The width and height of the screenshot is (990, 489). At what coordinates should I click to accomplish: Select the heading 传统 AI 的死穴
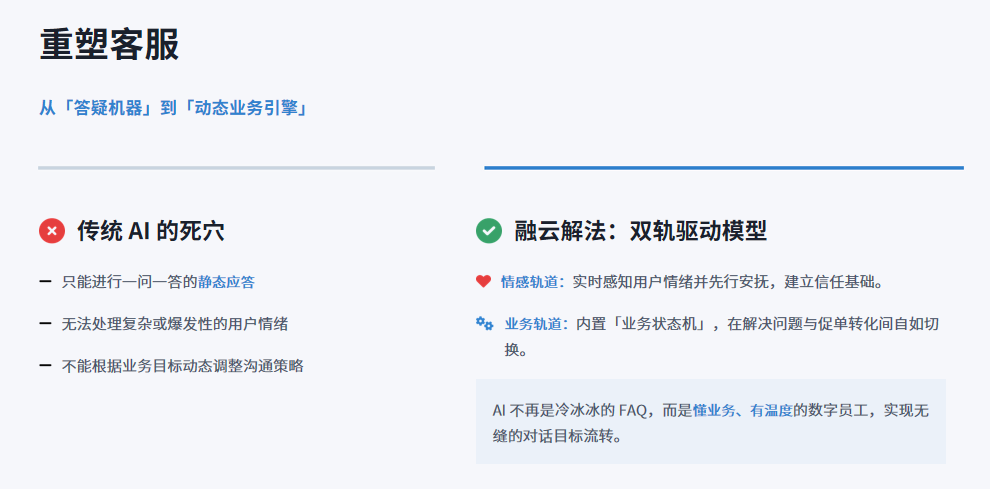[151, 231]
